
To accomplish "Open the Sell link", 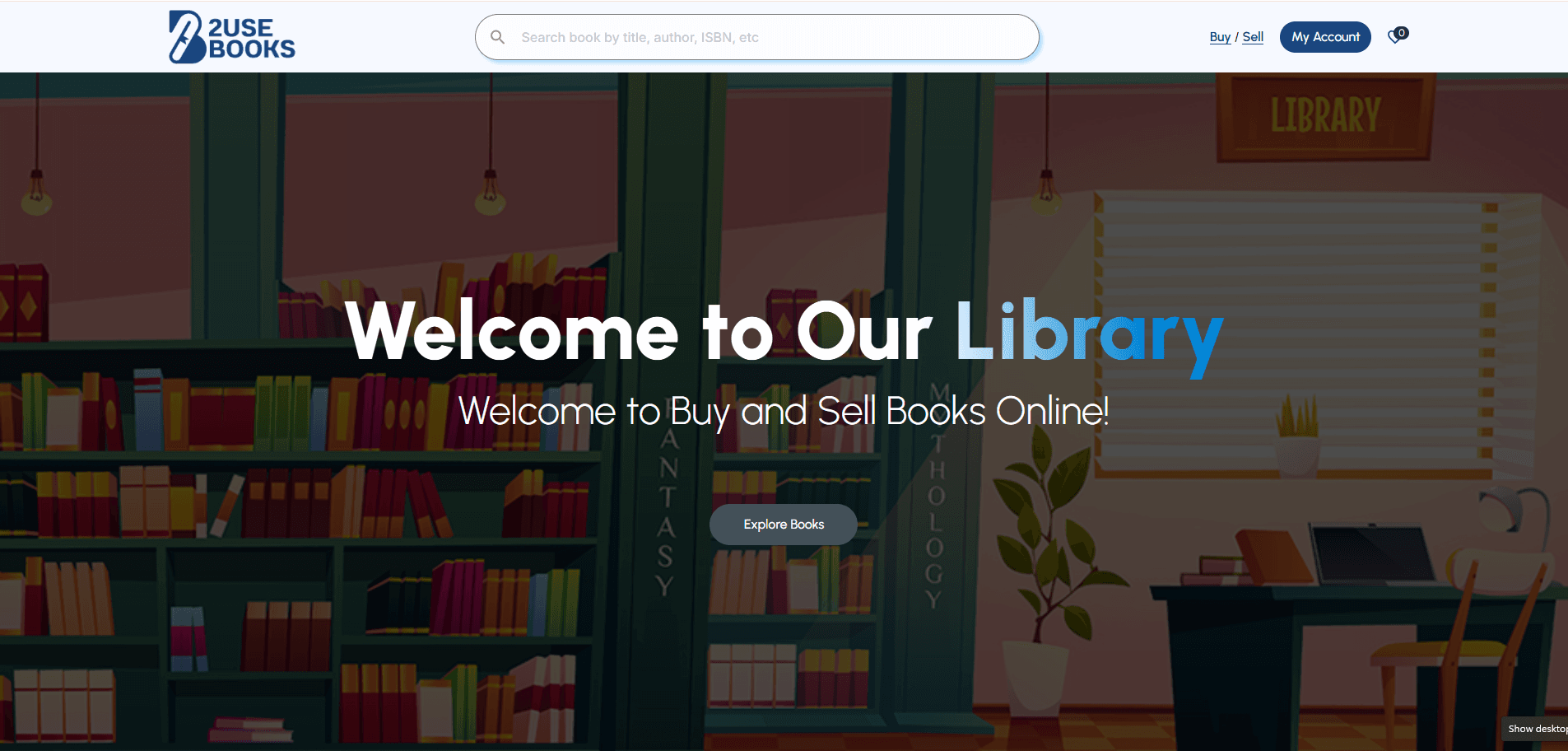I will click(x=1253, y=37).
